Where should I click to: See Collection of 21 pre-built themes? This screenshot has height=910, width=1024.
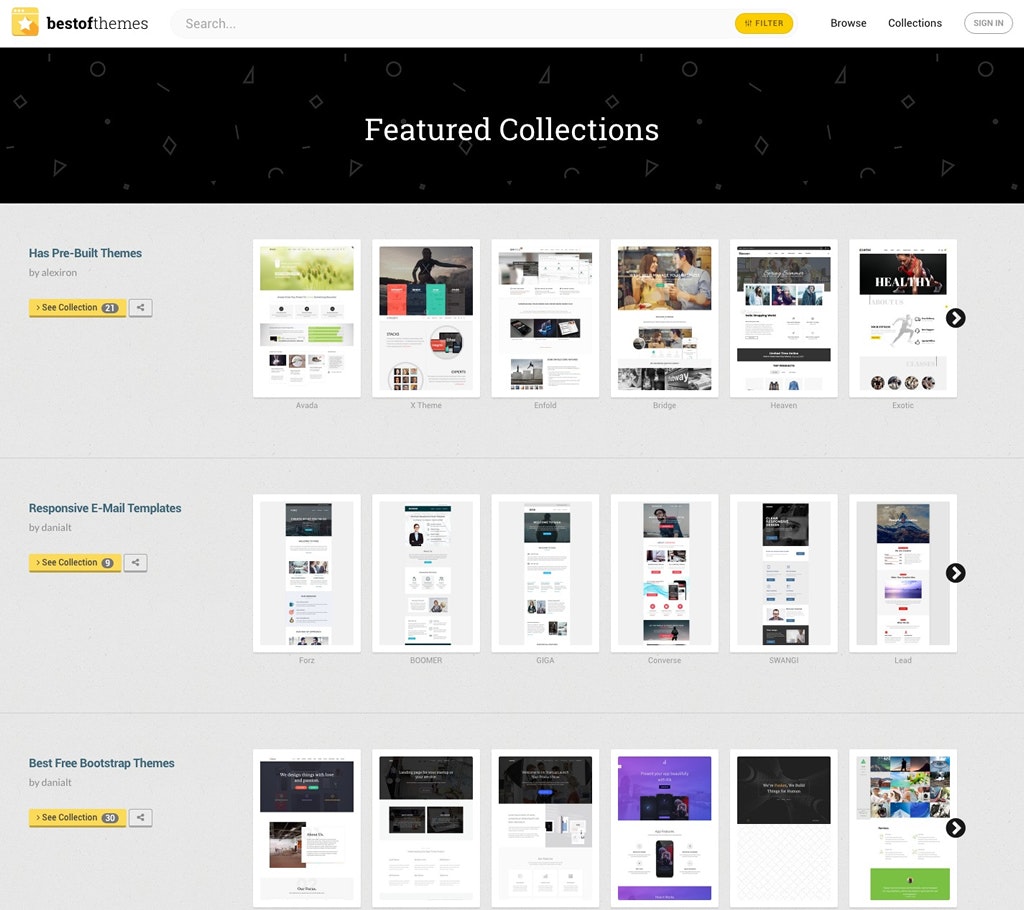(x=78, y=308)
